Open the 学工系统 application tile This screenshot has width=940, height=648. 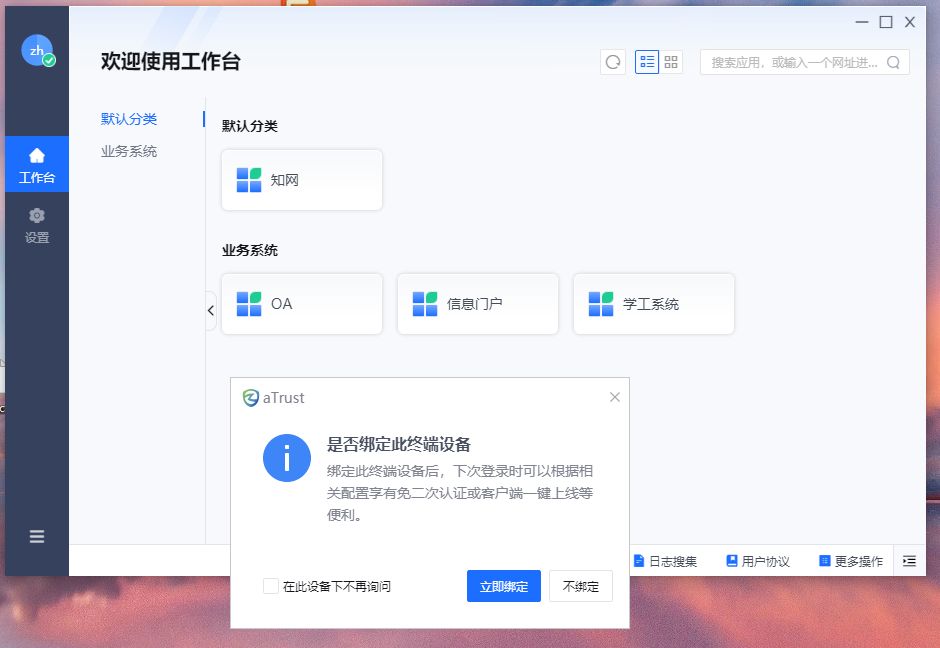[654, 304]
